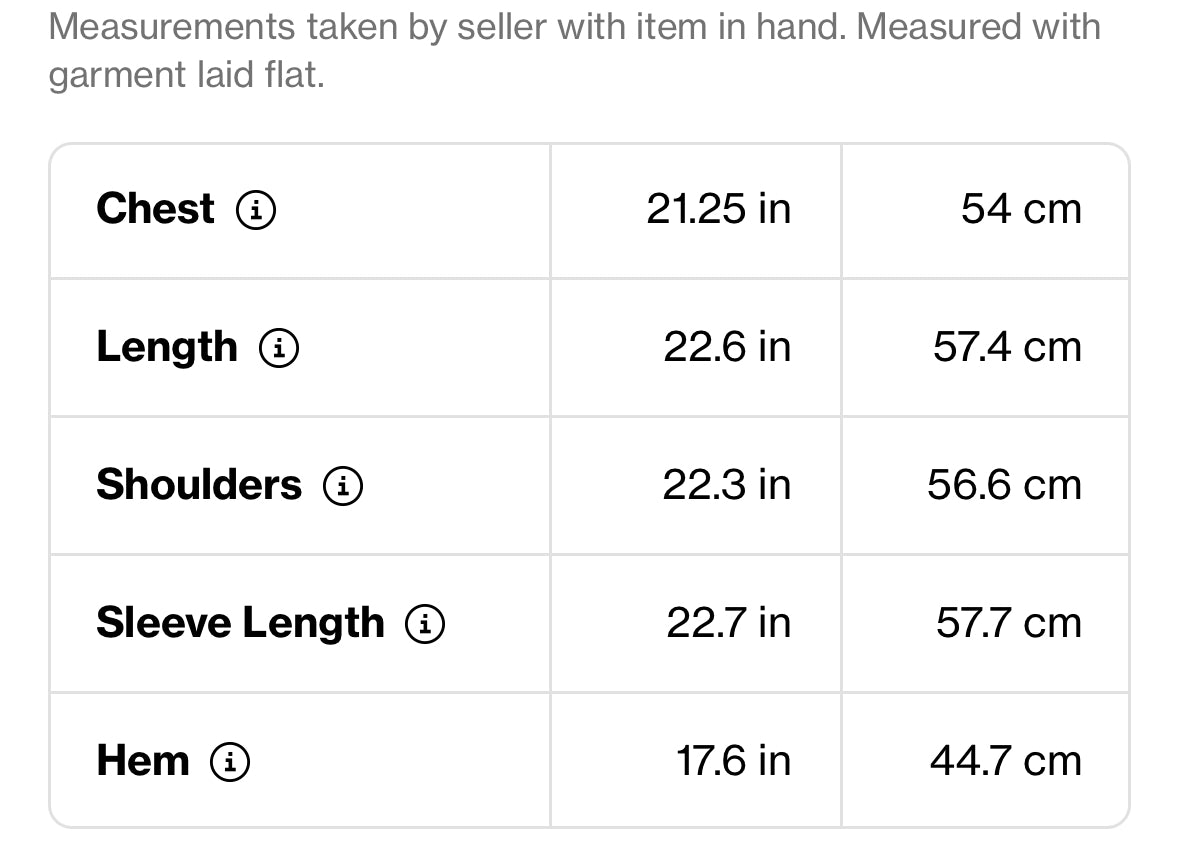Select the 44.7 cm hem value
This screenshot has height=861, width=1179.
pos(1006,761)
